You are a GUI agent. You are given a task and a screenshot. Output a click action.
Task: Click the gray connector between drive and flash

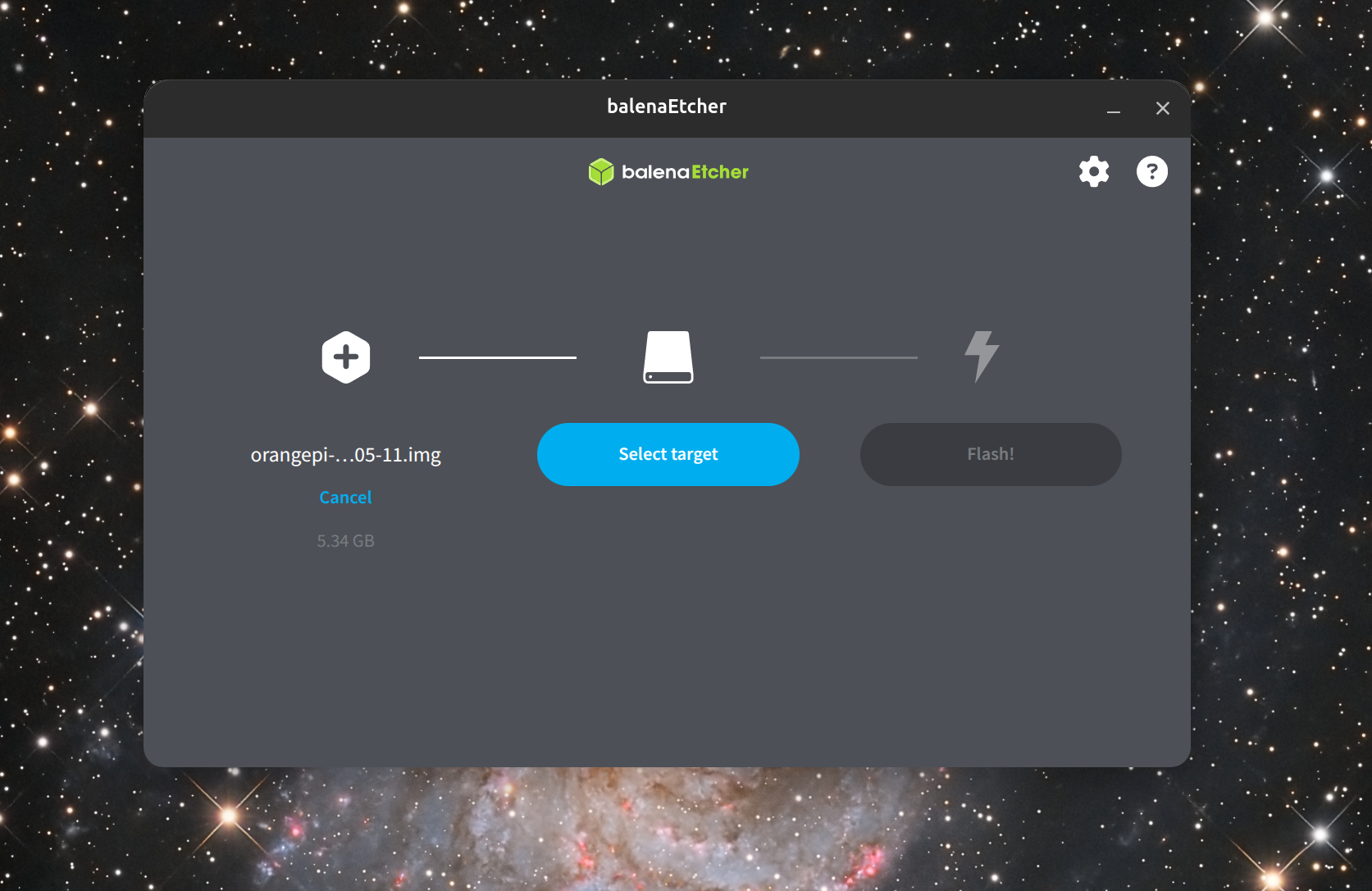(838, 357)
